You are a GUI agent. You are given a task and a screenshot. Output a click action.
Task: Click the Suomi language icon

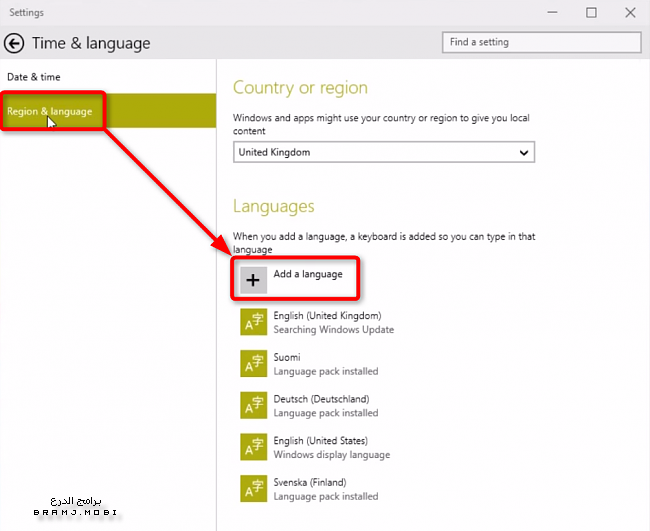[253, 364]
